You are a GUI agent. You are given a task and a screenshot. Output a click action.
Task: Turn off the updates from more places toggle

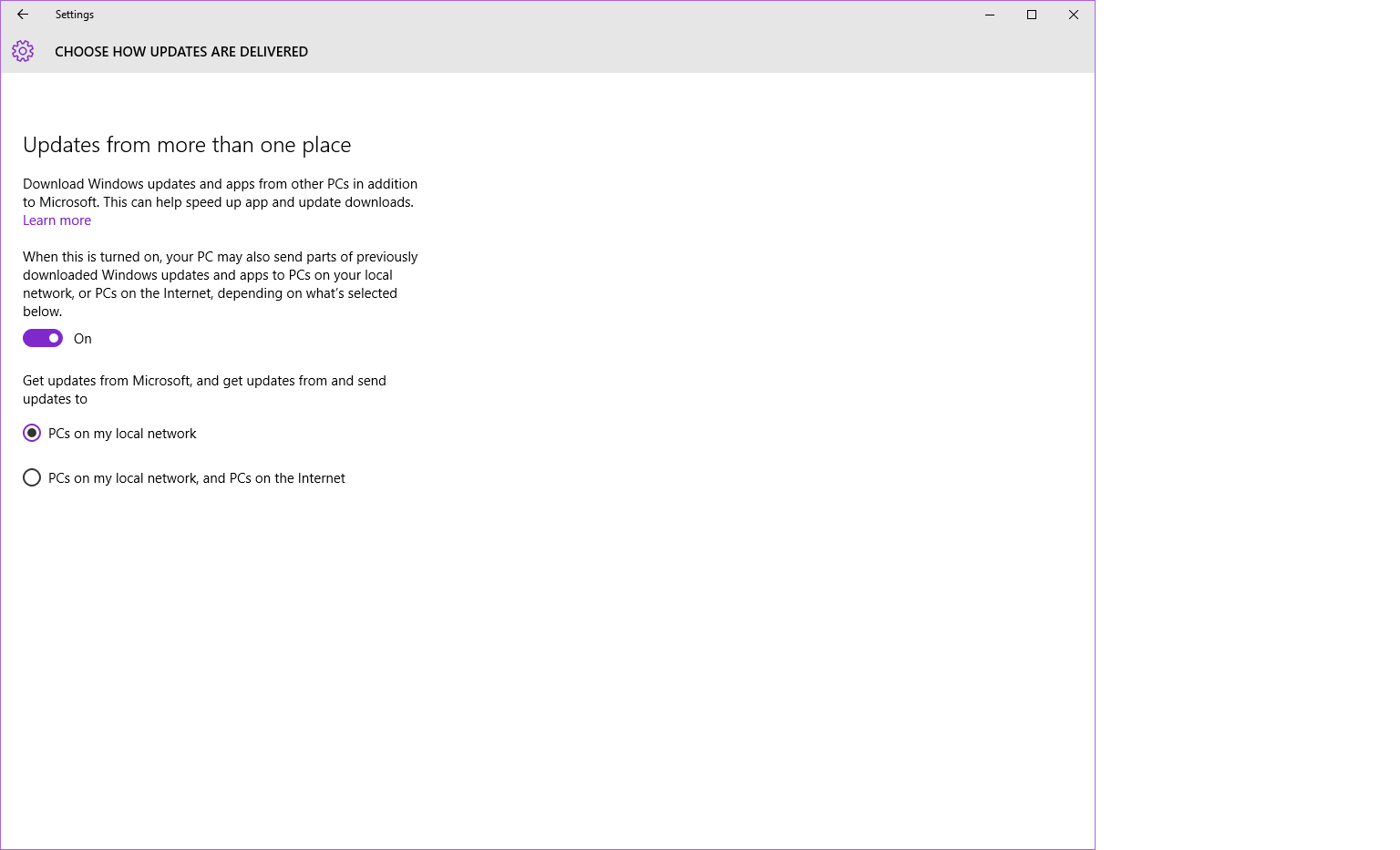coord(43,338)
